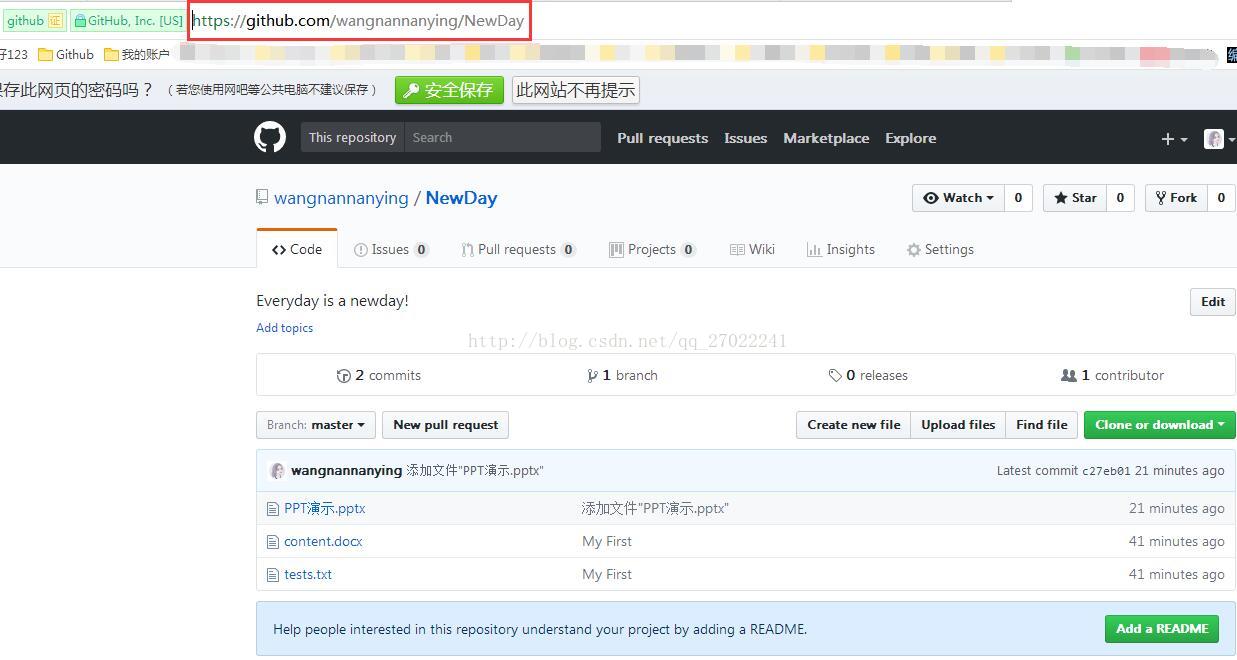View the 1 branch list
This screenshot has height=660, width=1237.
[x=622, y=376]
